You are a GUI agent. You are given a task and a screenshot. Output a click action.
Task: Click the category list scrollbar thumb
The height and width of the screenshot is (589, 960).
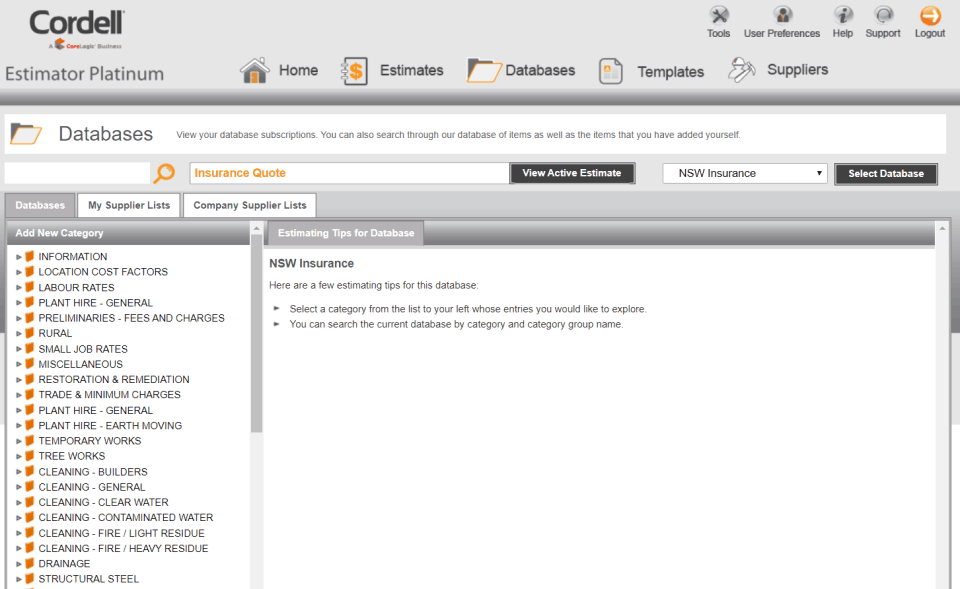[x=257, y=334]
